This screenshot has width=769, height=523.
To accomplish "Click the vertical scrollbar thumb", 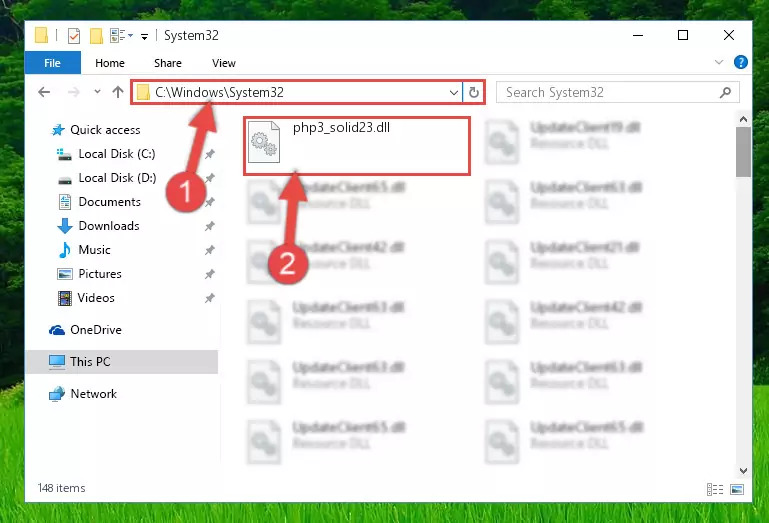I will (x=743, y=152).
